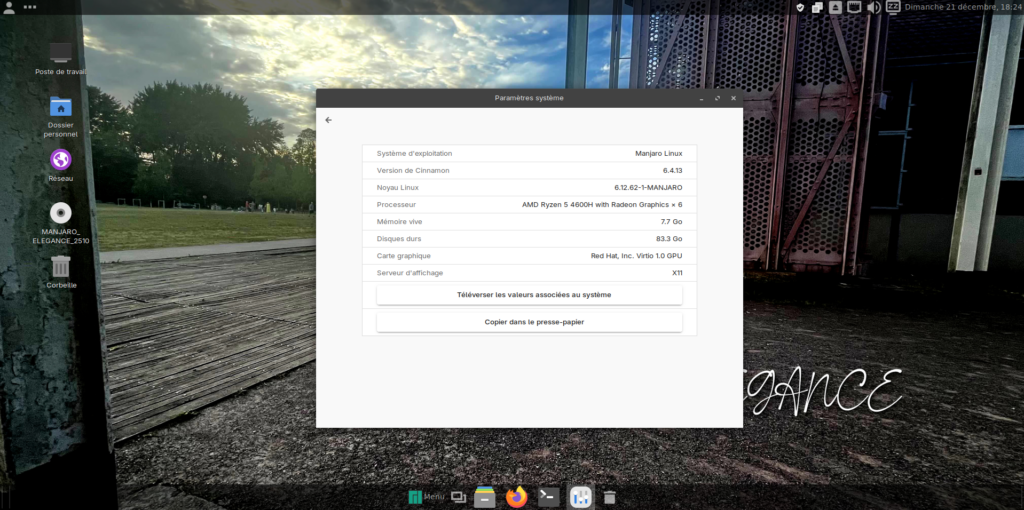The height and width of the screenshot is (510, 1024).
Task: Open the file manager in the dock
Action: point(485,497)
